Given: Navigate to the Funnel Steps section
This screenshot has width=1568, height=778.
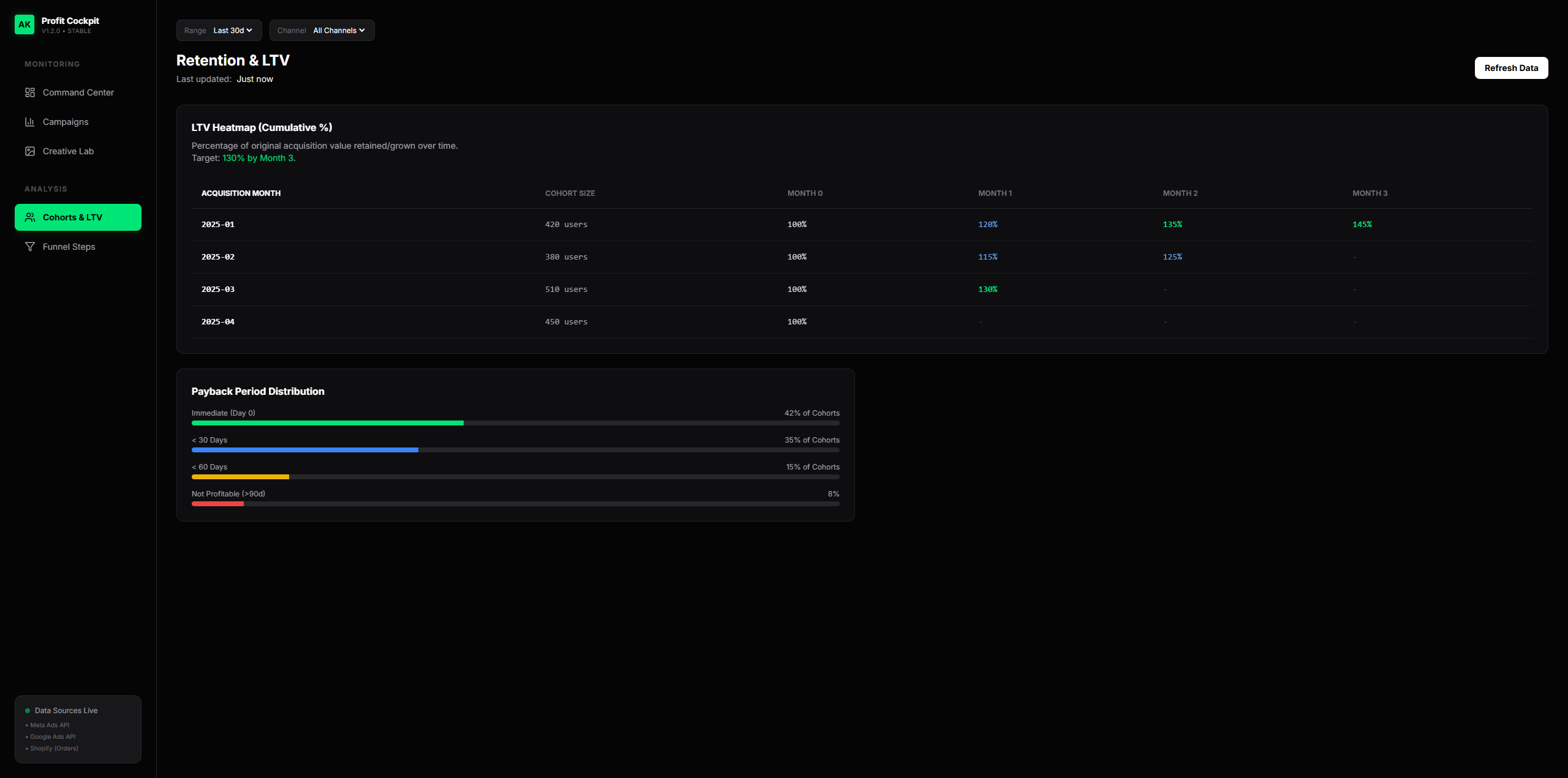Looking at the screenshot, I should (69, 246).
